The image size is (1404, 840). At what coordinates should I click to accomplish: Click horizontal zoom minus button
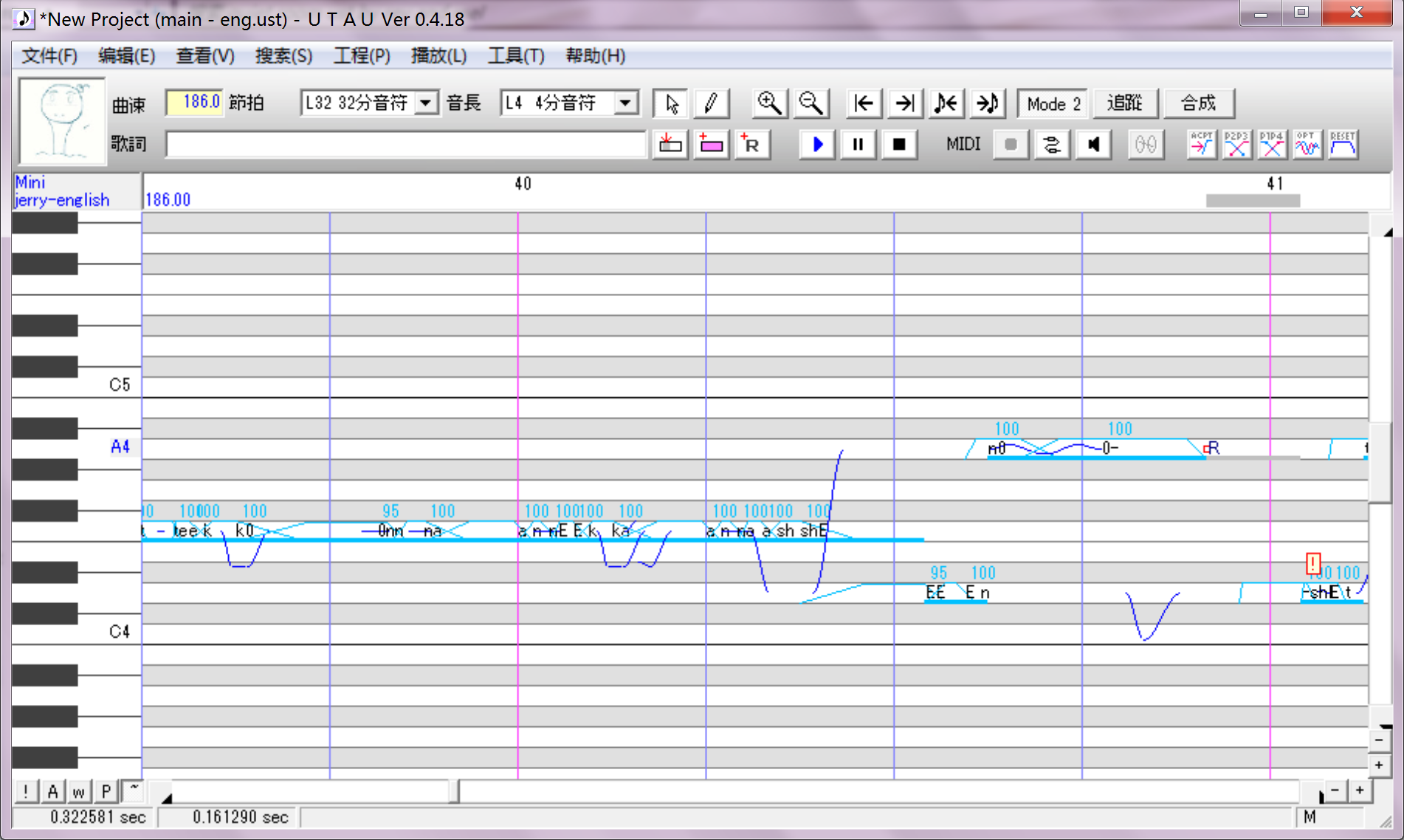[x=1335, y=791]
